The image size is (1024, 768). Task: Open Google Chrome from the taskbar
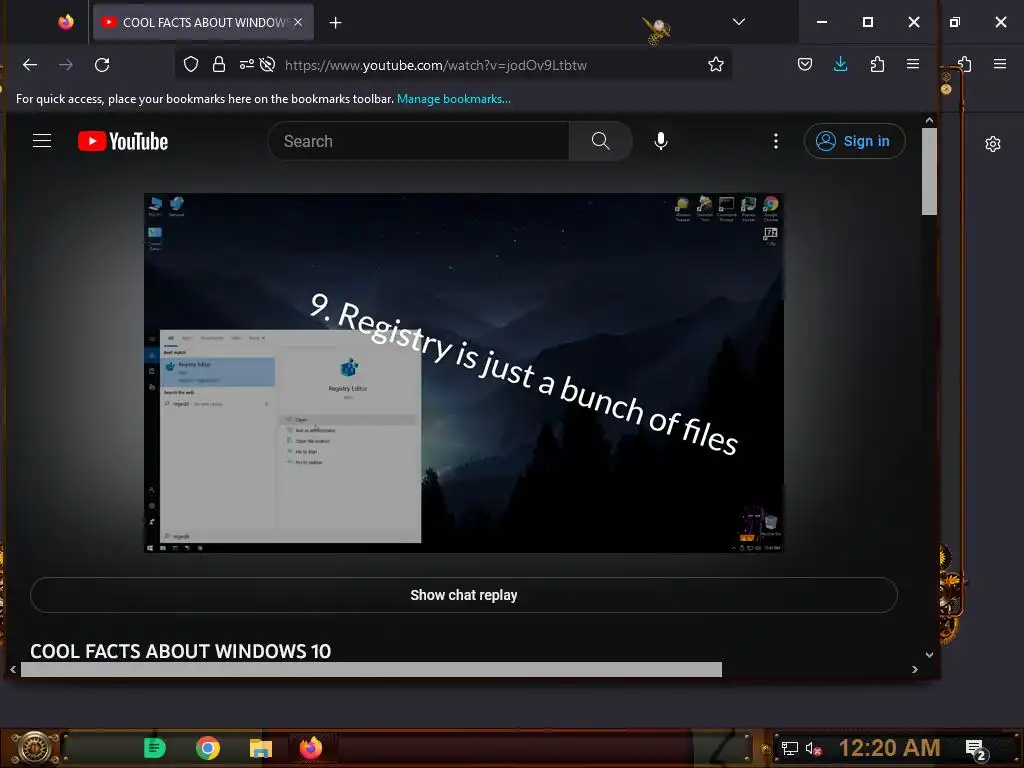click(208, 748)
